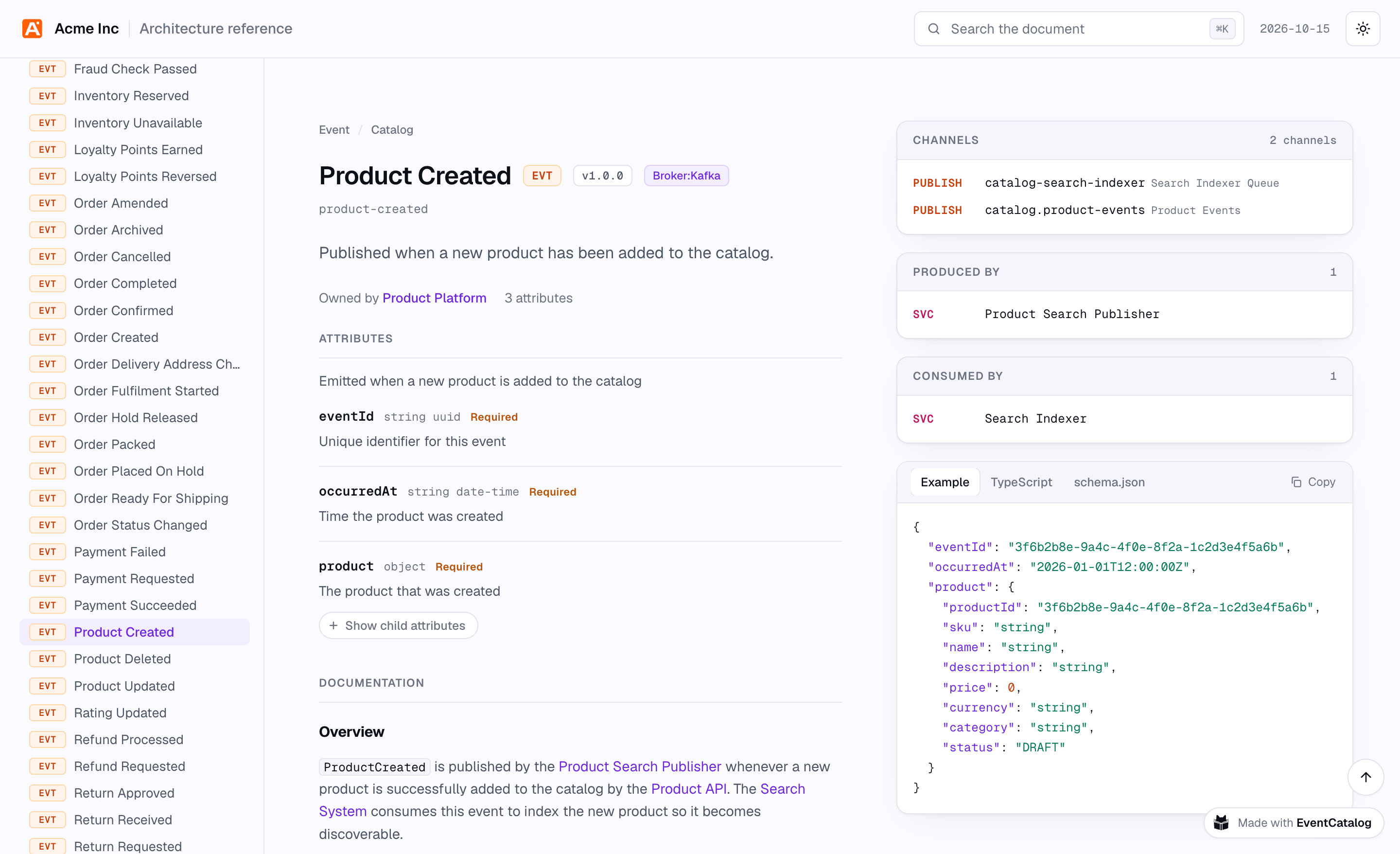
Task: Select the Example tab
Action: tap(945, 481)
